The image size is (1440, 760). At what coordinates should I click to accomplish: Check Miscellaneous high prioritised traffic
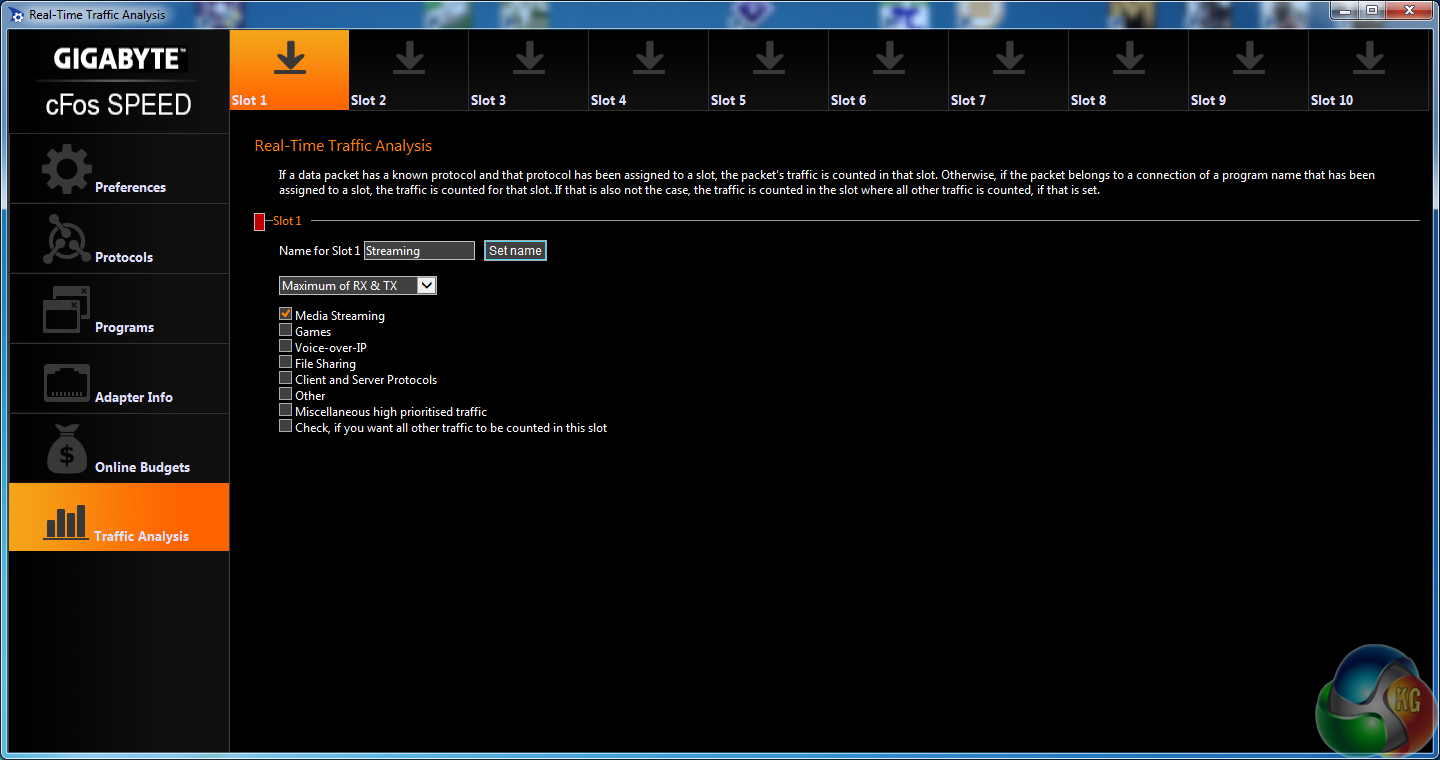click(x=286, y=410)
